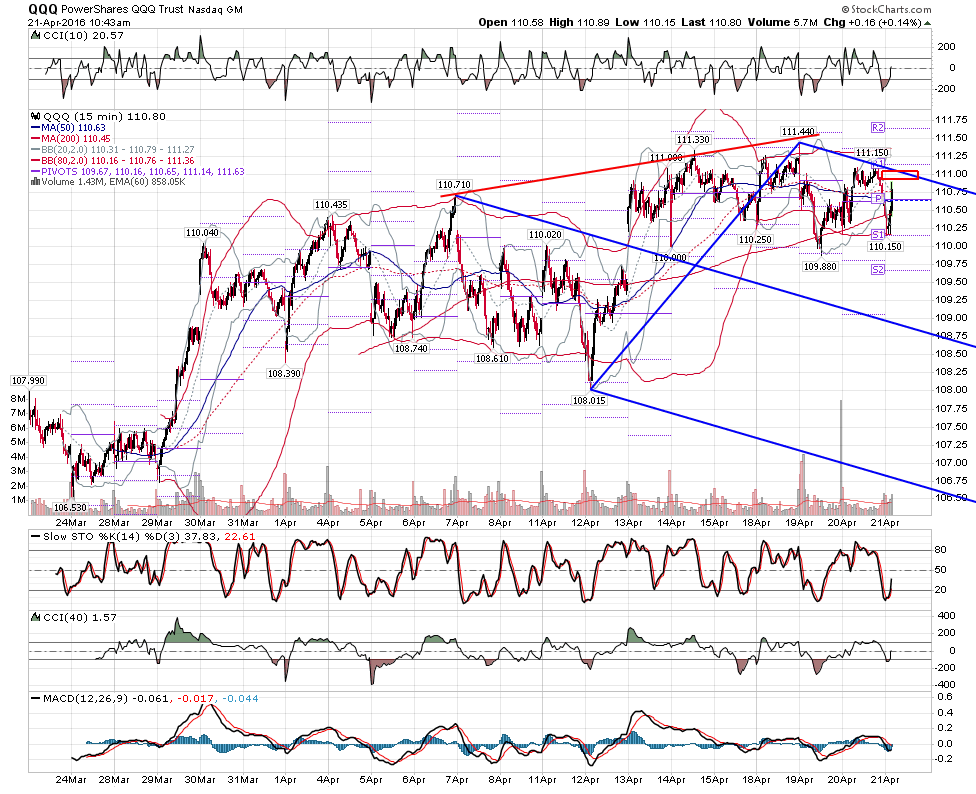Image resolution: width=976 pixels, height=794 pixels.
Task: Select the S1 pivot label
Action: point(878,235)
